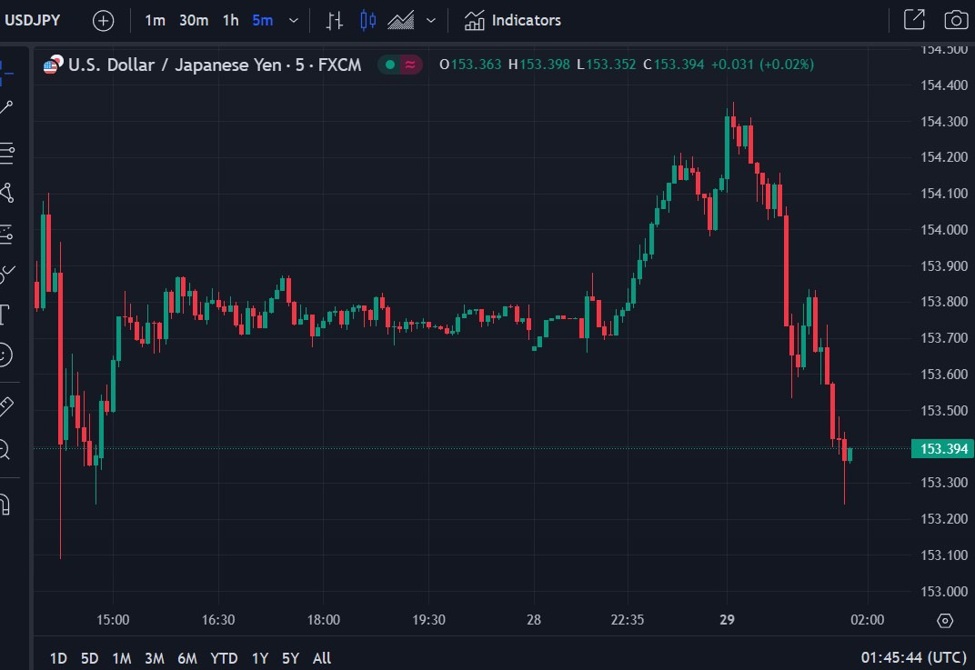Open the chart style dropdown chevron

(430, 19)
